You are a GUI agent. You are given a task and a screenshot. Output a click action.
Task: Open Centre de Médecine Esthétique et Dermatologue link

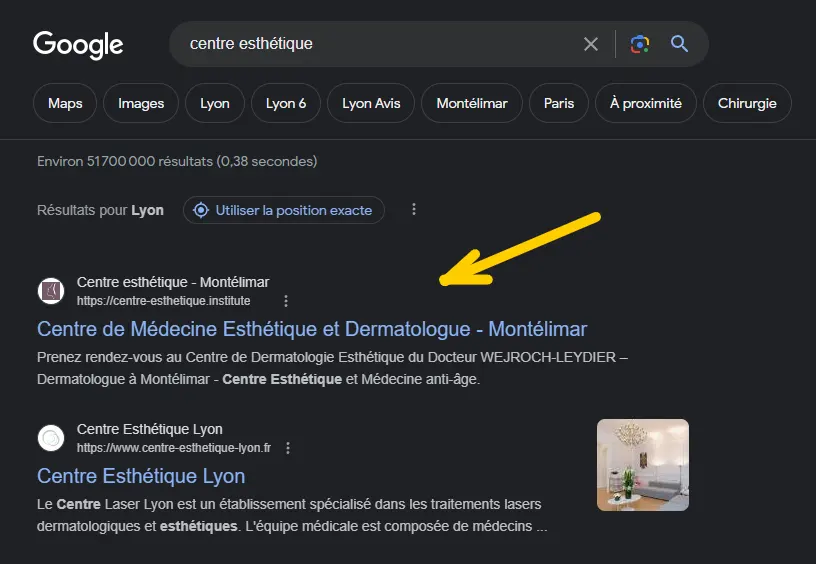coord(312,329)
